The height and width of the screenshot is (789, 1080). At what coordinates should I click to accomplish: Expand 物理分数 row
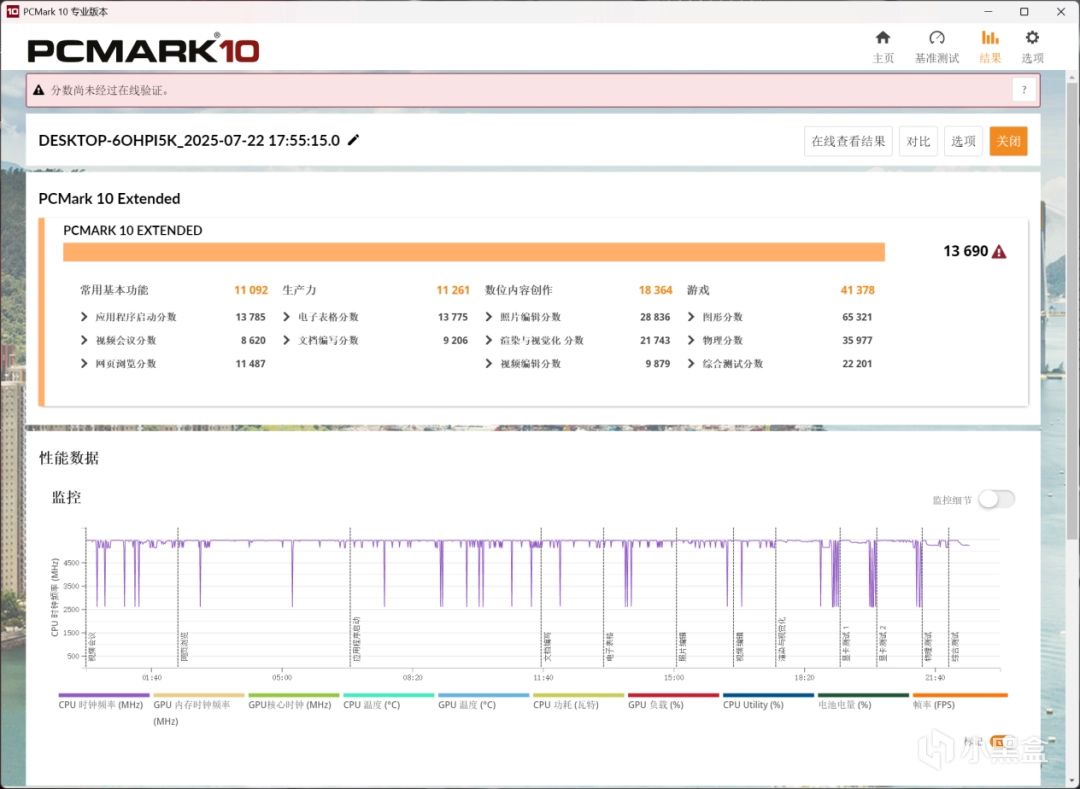[x=691, y=340]
